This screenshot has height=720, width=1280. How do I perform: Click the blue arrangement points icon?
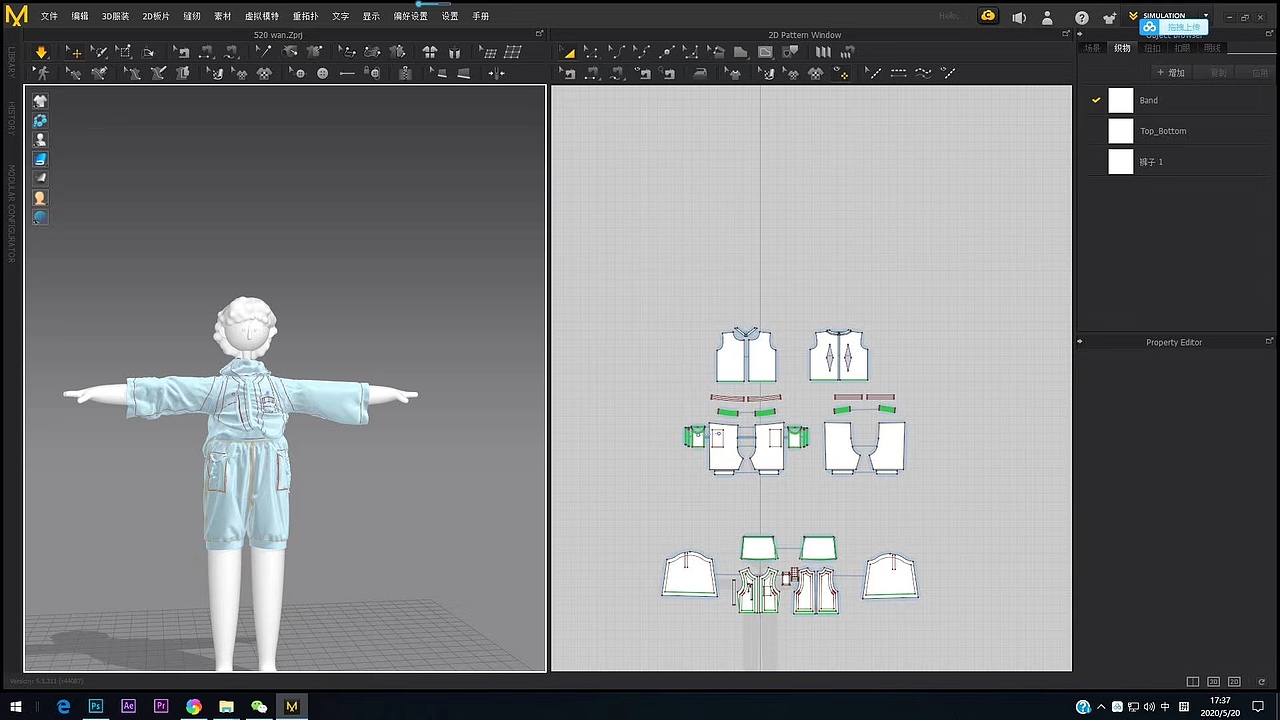click(40, 120)
